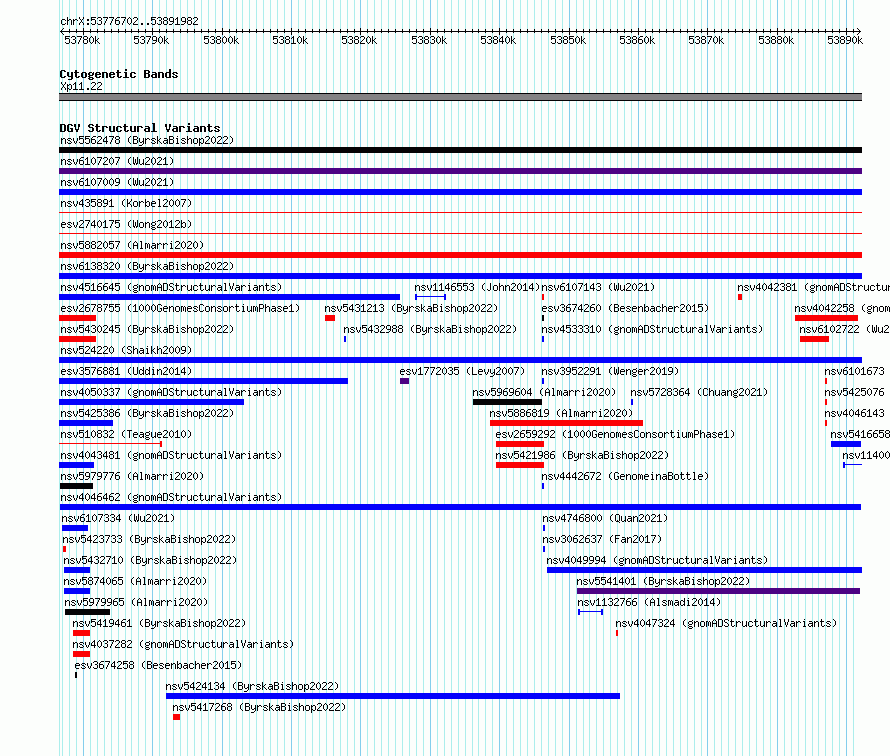Select nsv4049994 (gnomADStructuralVariants) label
The image size is (890, 756).
point(657,560)
